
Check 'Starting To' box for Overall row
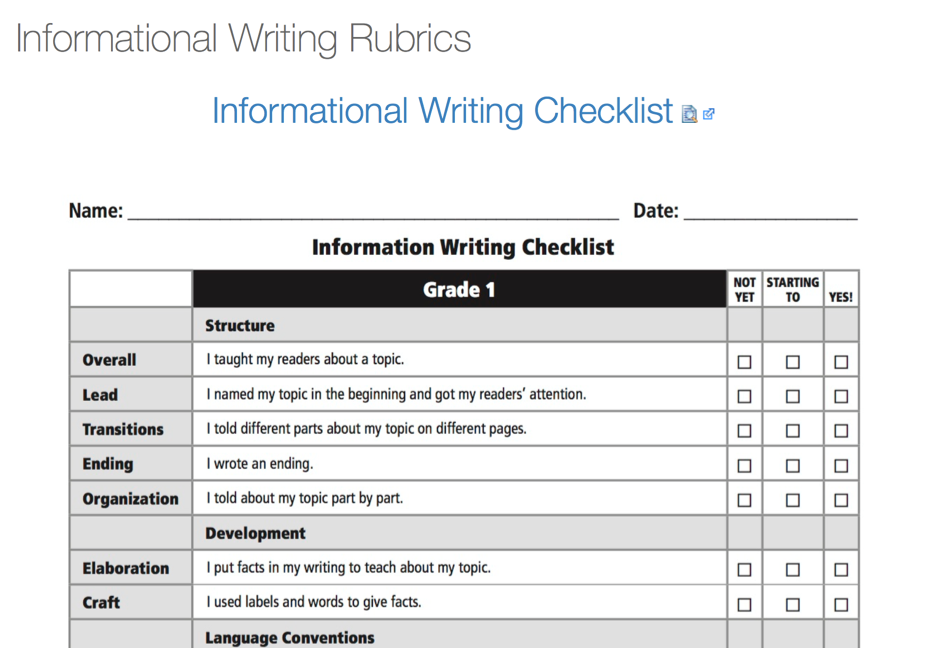pos(793,362)
